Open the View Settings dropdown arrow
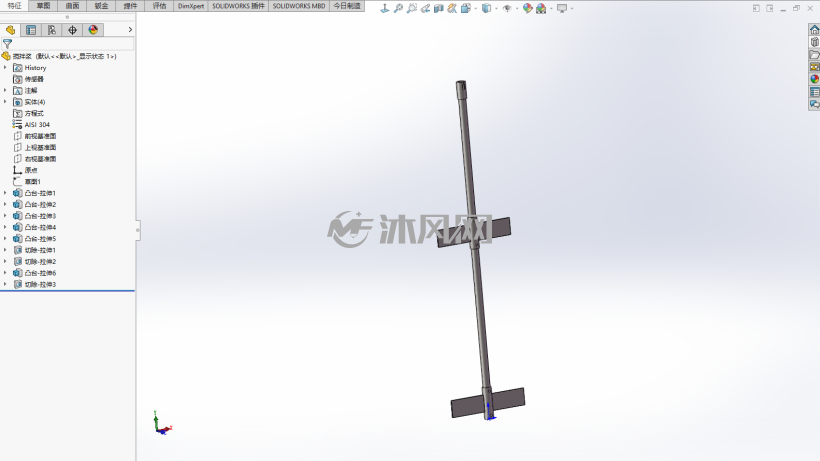 pyautogui.click(x=572, y=8)
